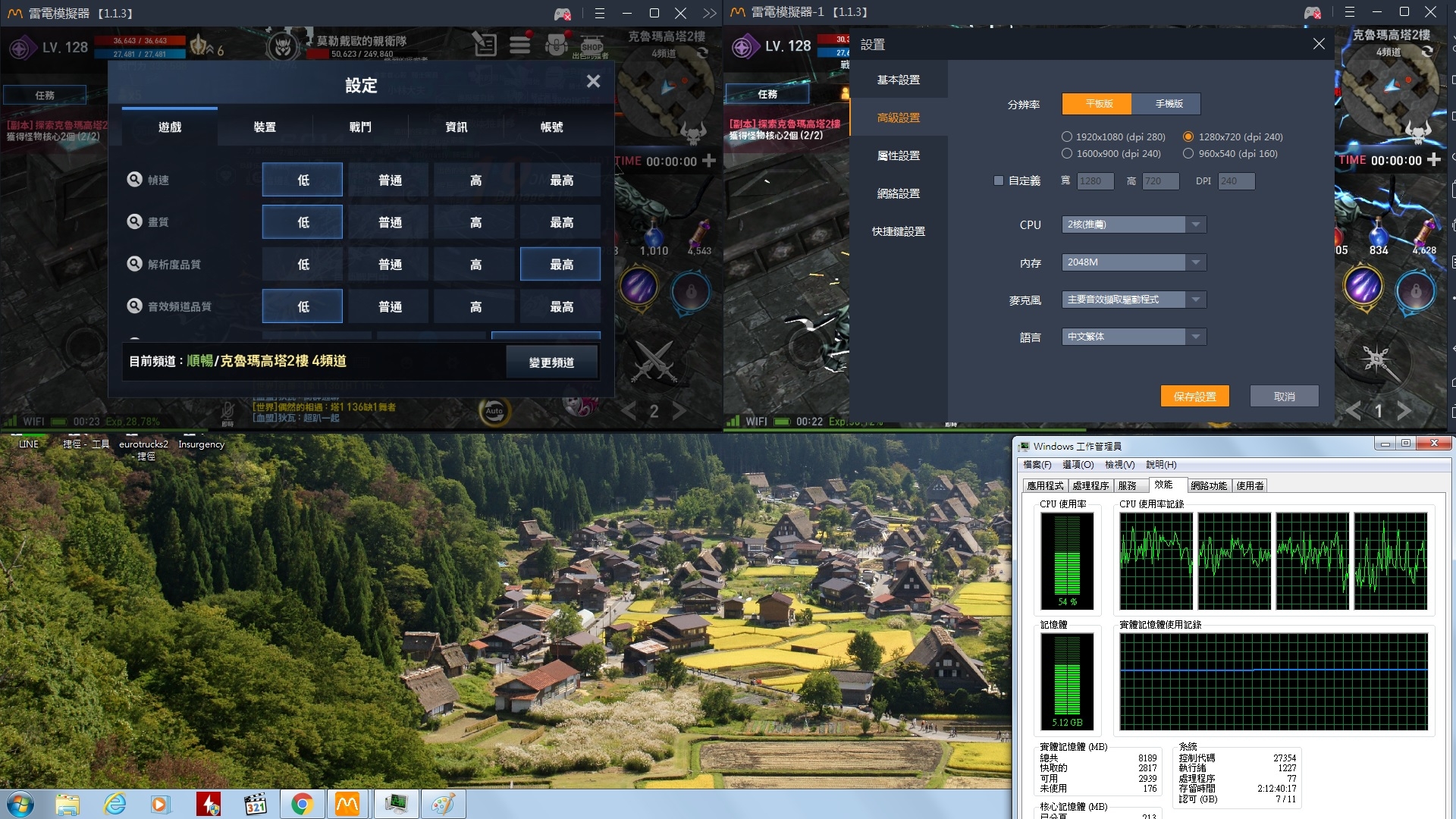Open the hamburger menu in first emulator title bar
The width and height of the screenshot is (1456, 819).
pos(599,13)
